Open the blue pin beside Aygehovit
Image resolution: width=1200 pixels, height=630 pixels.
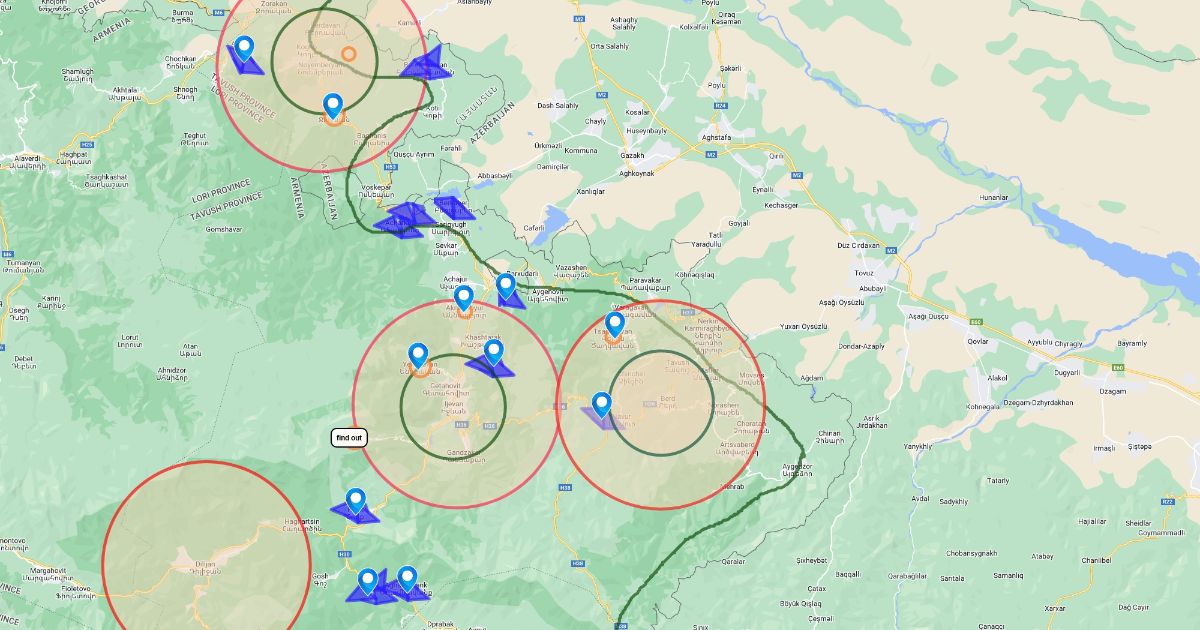pos(506,286)
